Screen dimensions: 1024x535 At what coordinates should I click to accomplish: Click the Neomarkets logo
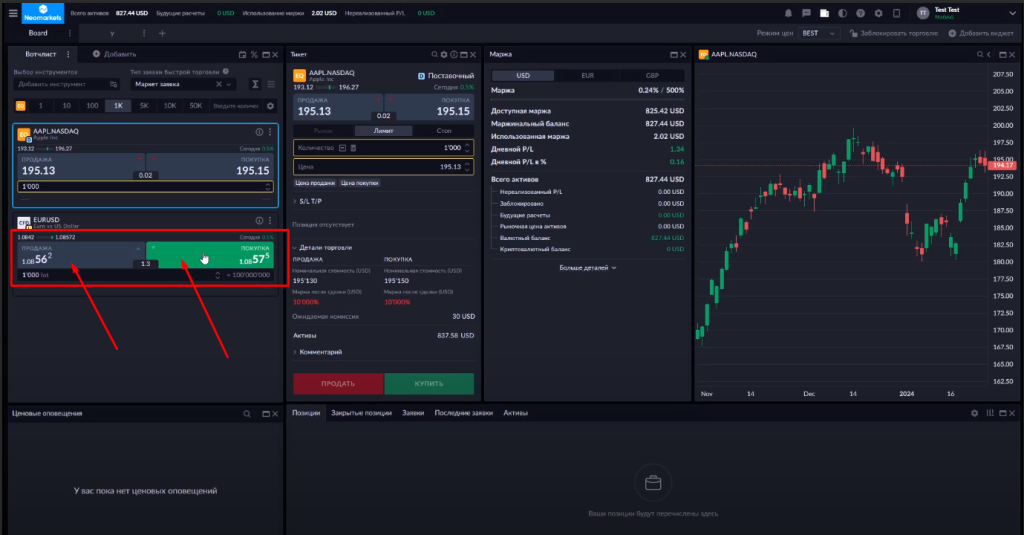pos(42,13)
